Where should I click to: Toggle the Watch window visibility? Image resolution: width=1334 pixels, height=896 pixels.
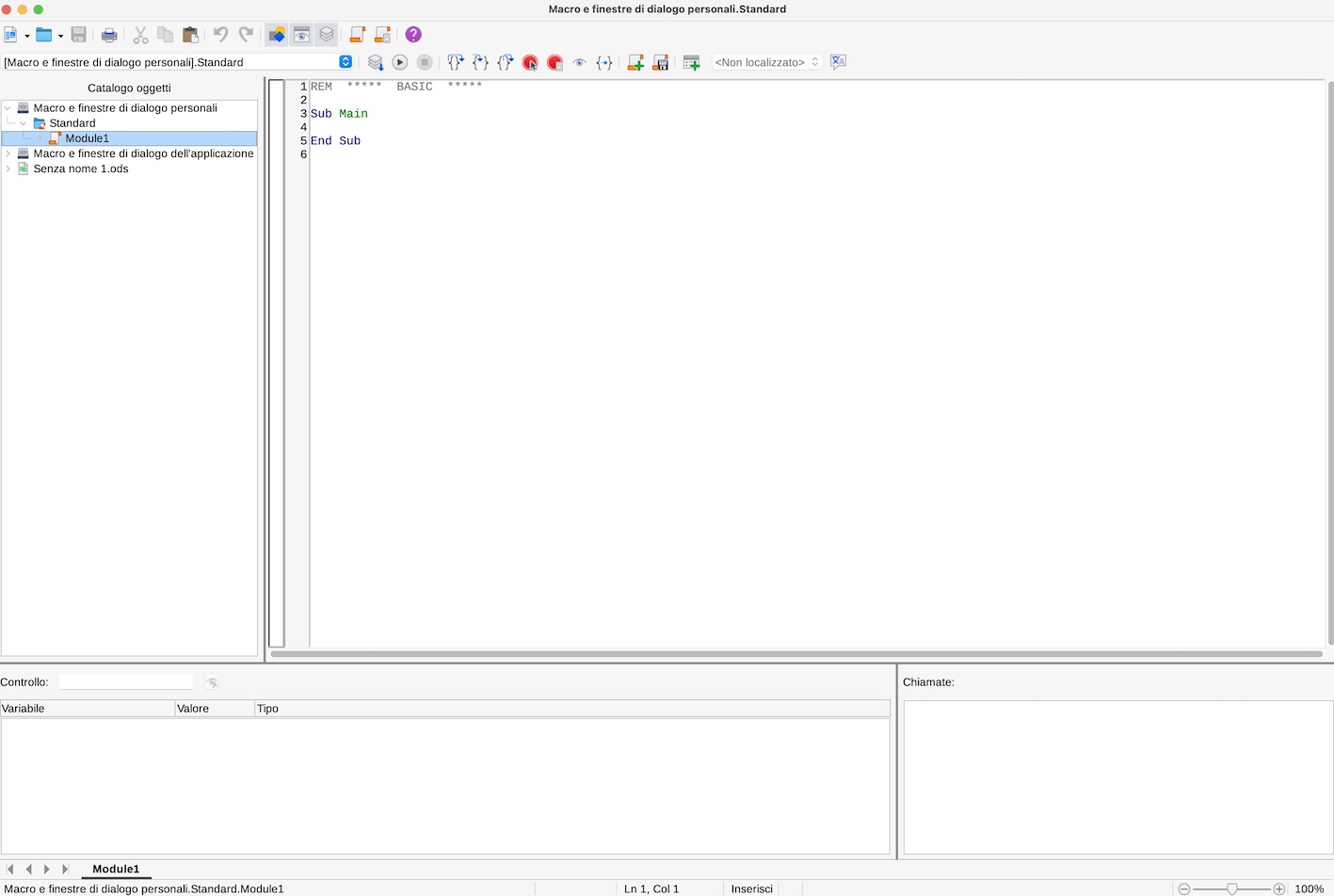(302, 35)
